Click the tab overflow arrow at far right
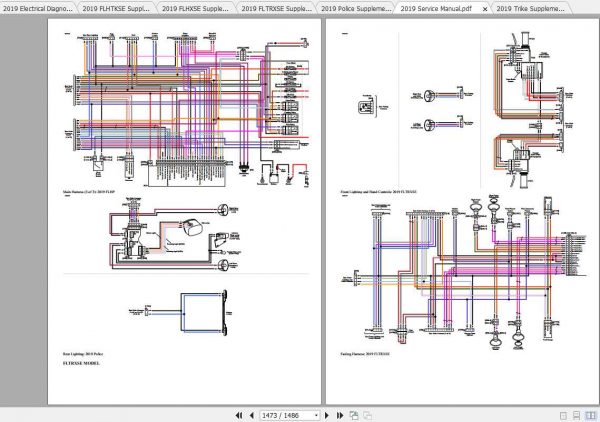This screenshot has height=422, width=600. [x=593, y=7]
